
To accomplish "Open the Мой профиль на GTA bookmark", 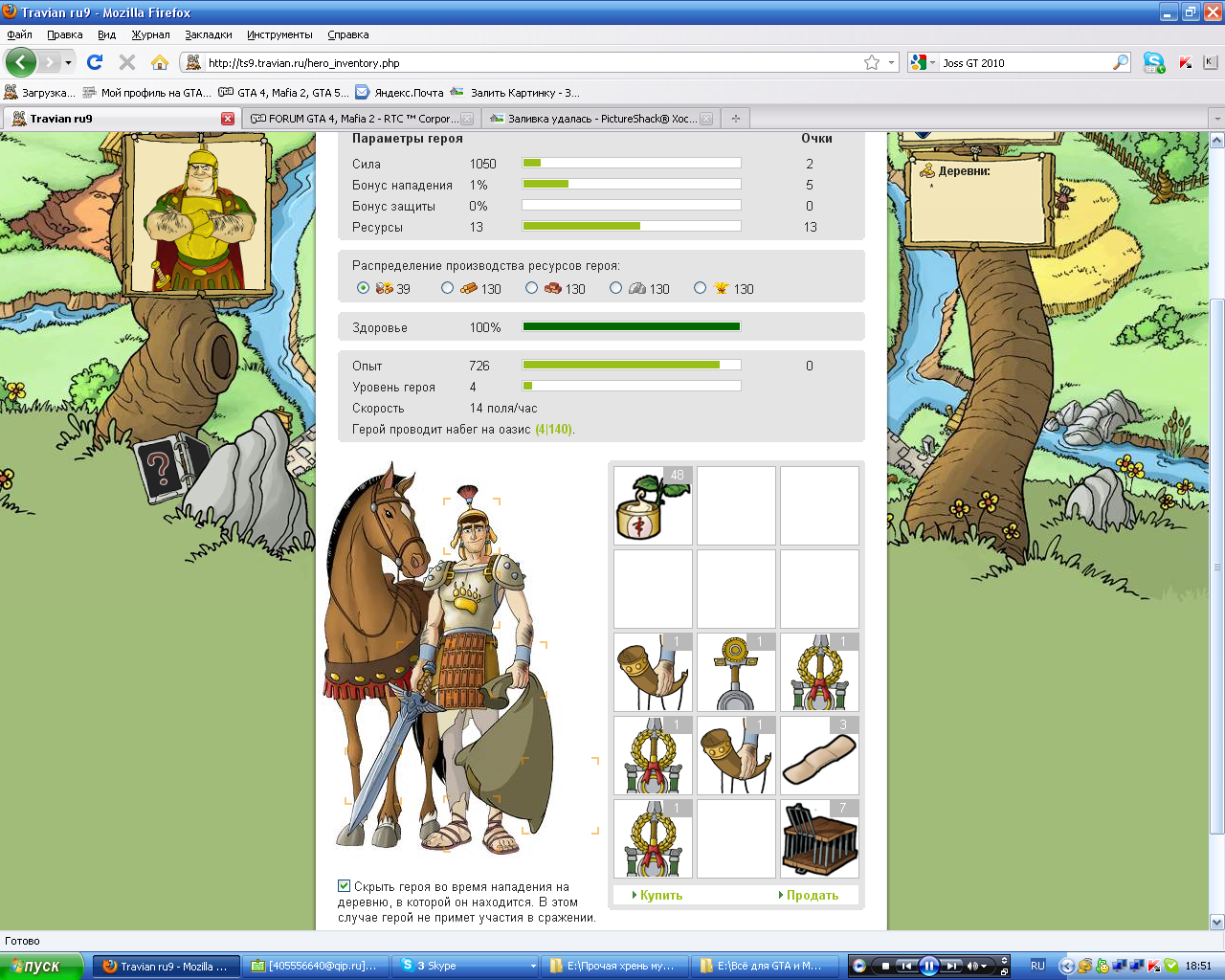I will coord(147,93).
